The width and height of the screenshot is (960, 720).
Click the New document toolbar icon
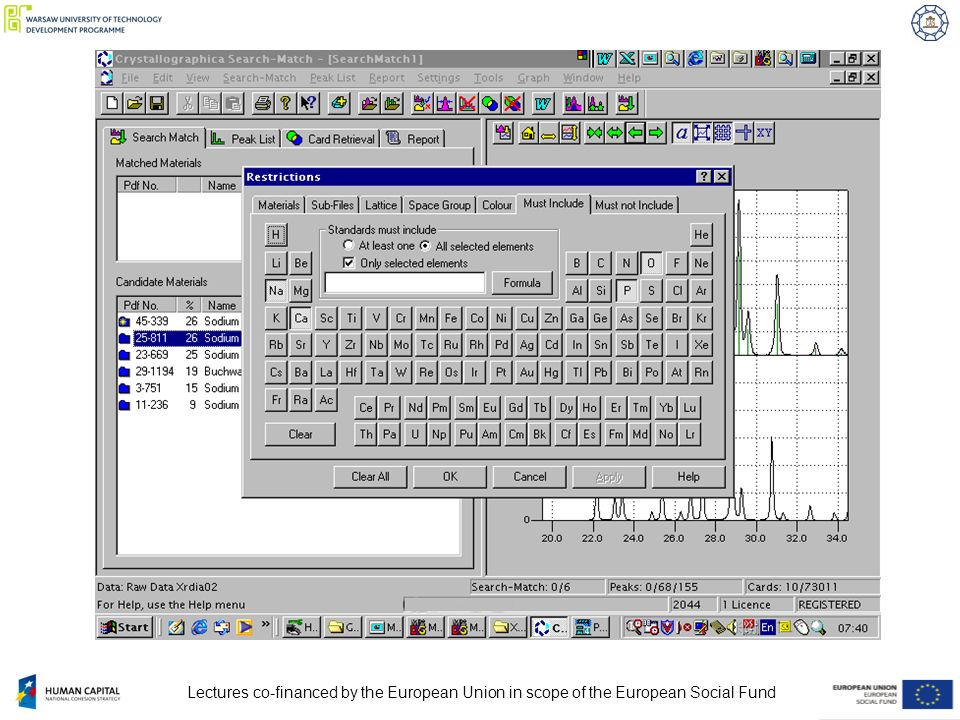(112, 103)
